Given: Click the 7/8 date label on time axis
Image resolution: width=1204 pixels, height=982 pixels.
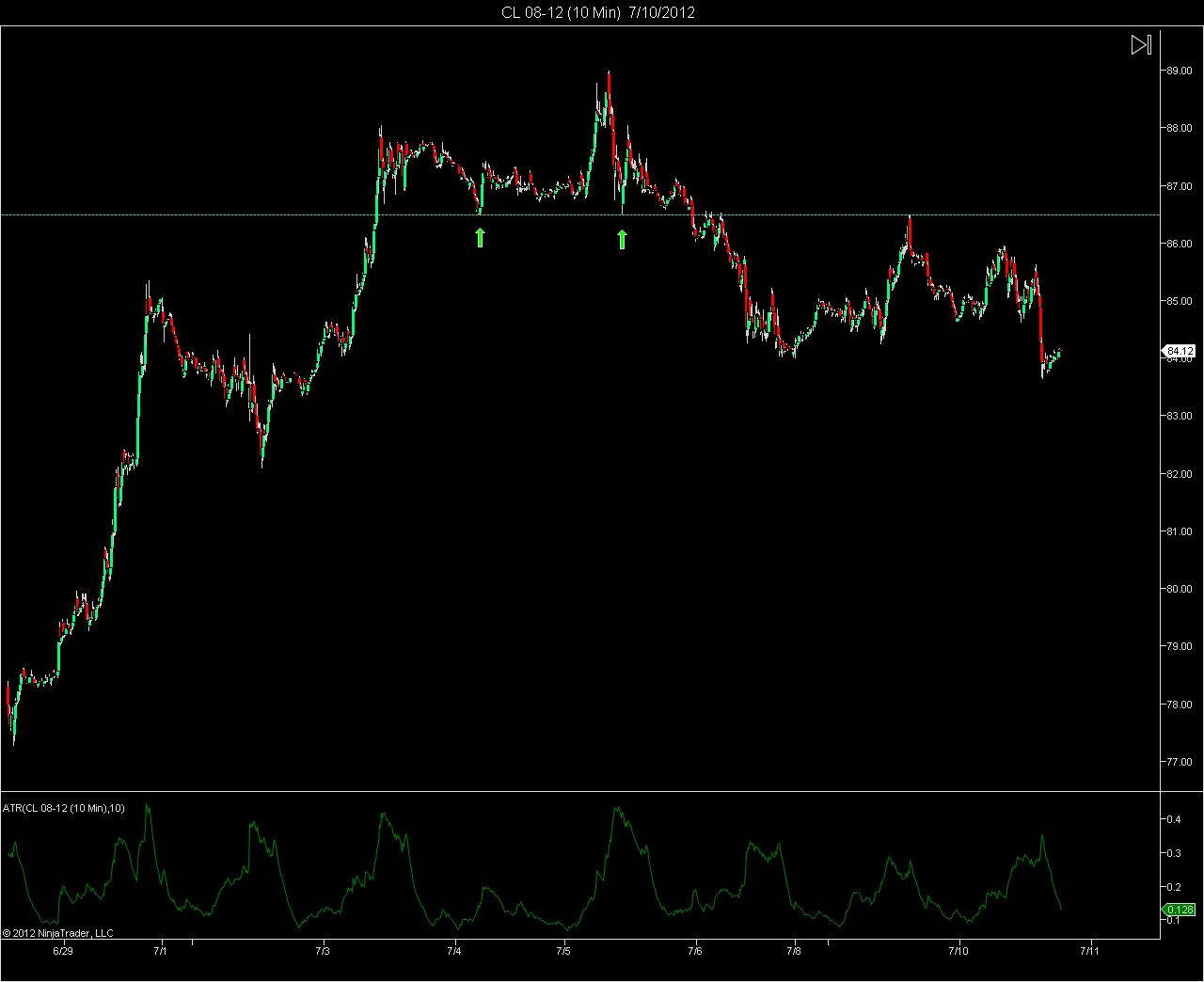Looking at the screenshot, I should click(x=793, y=951).
